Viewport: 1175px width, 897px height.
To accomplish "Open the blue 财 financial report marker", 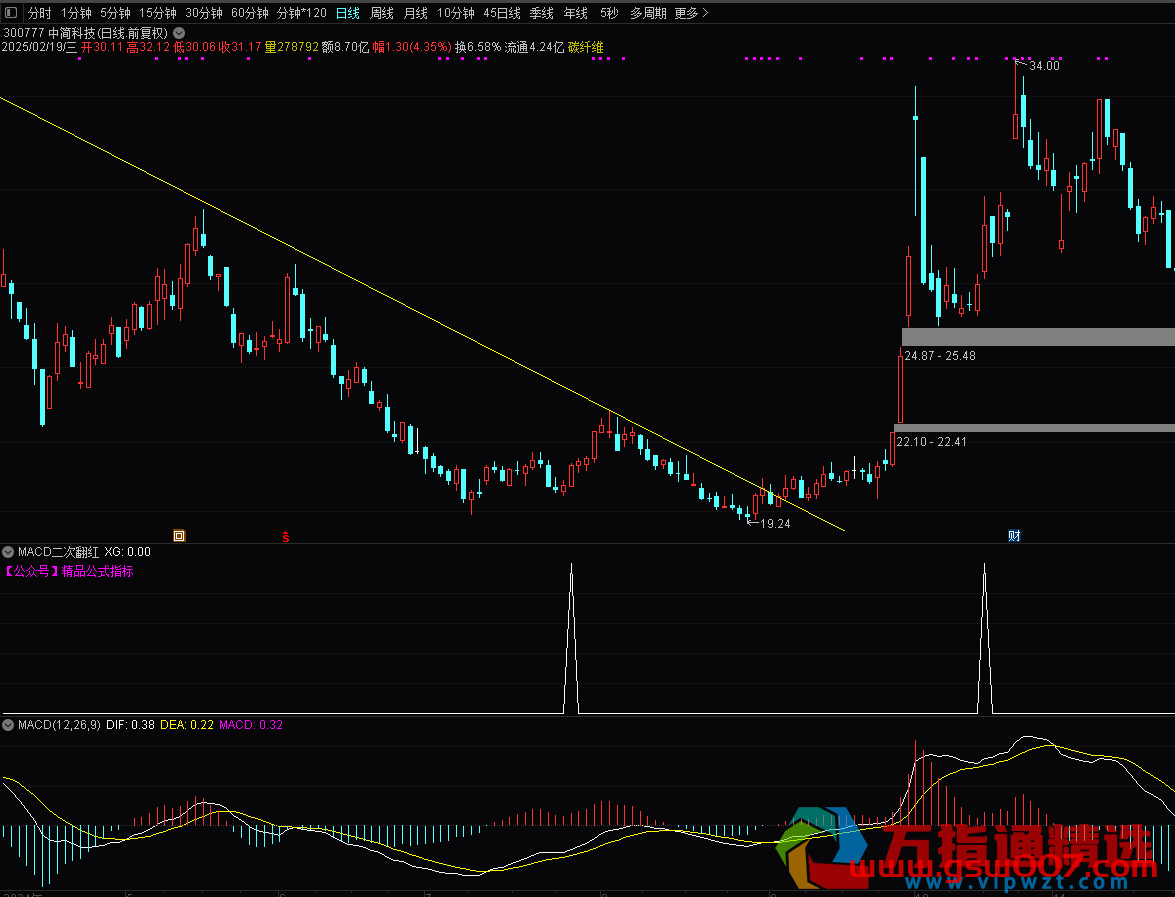I will (1014, 535).
